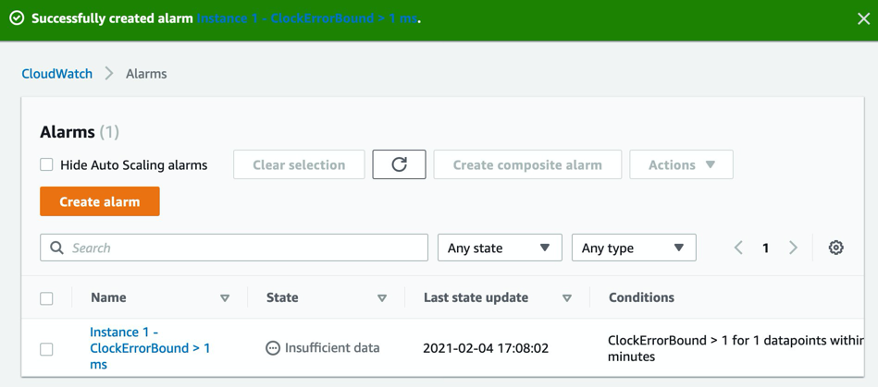
Task: Click Create composite alarm button
Action: [x=528, y=164]
